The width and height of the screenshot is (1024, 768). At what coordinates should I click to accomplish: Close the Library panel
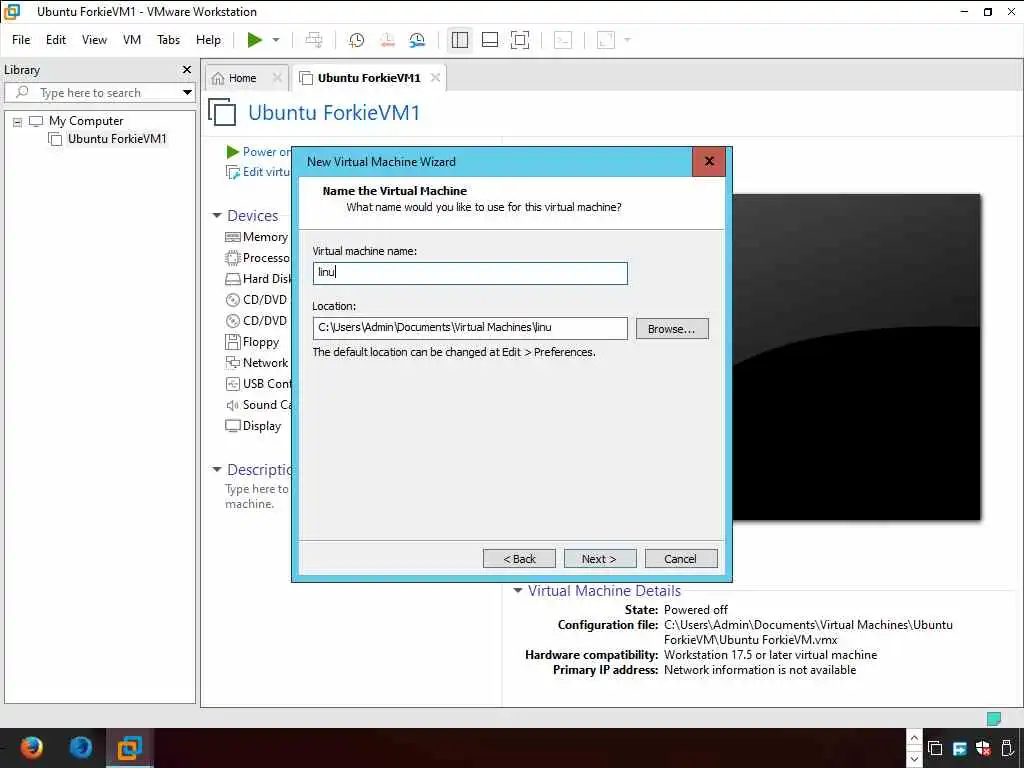coord(187,69)
